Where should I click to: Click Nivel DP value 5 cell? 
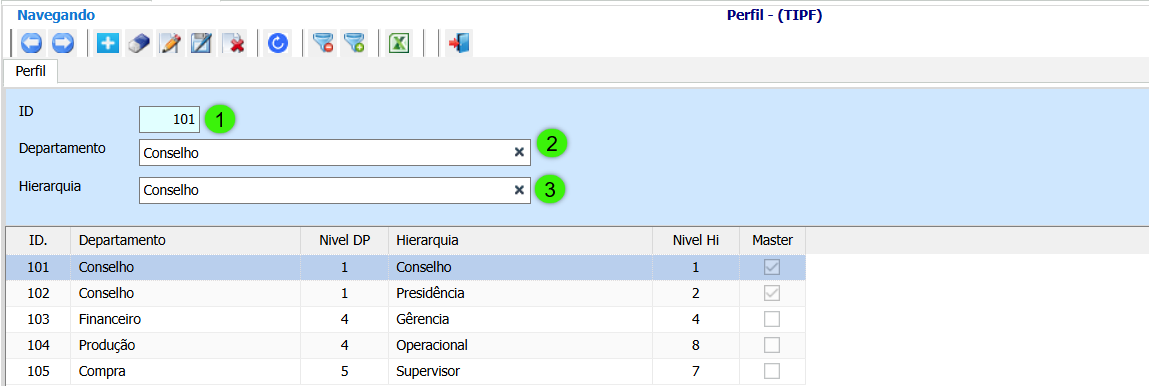click(344, 371)
